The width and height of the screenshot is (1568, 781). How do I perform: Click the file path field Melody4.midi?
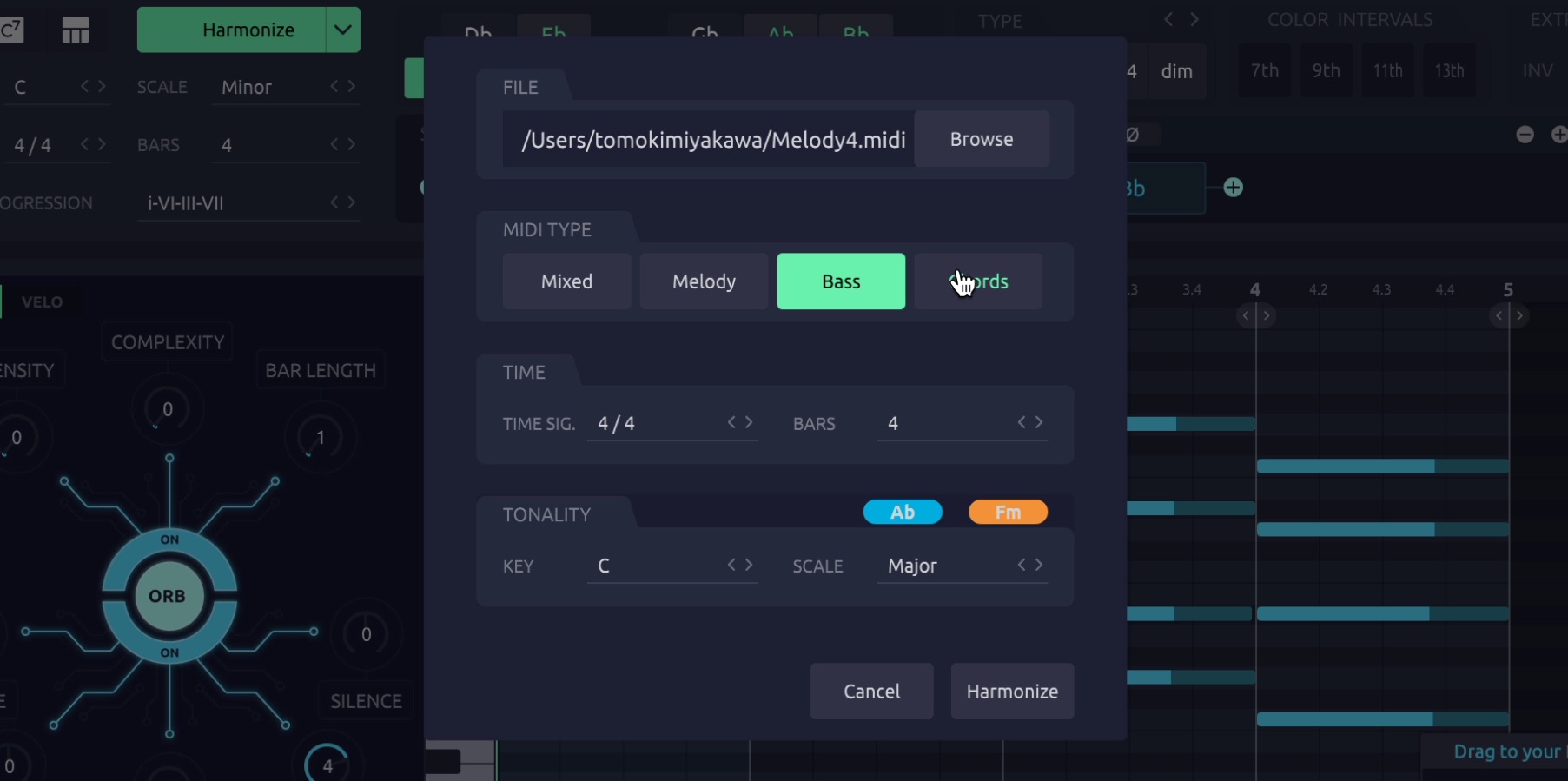pyautogui.click(x=708, y=139)
